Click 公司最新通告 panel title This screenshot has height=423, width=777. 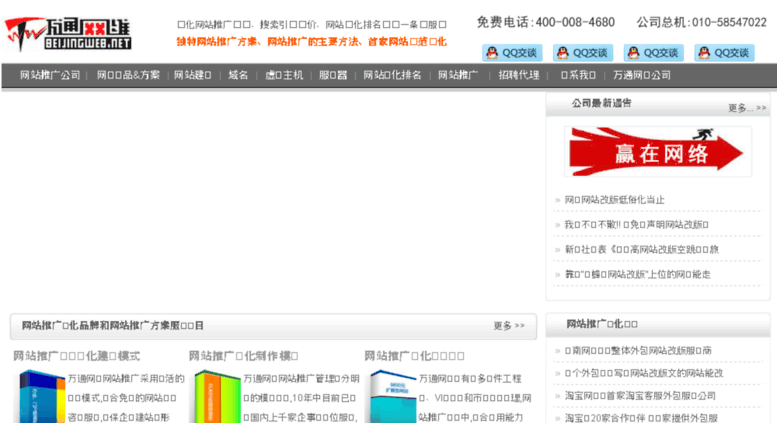coord(602,103)
